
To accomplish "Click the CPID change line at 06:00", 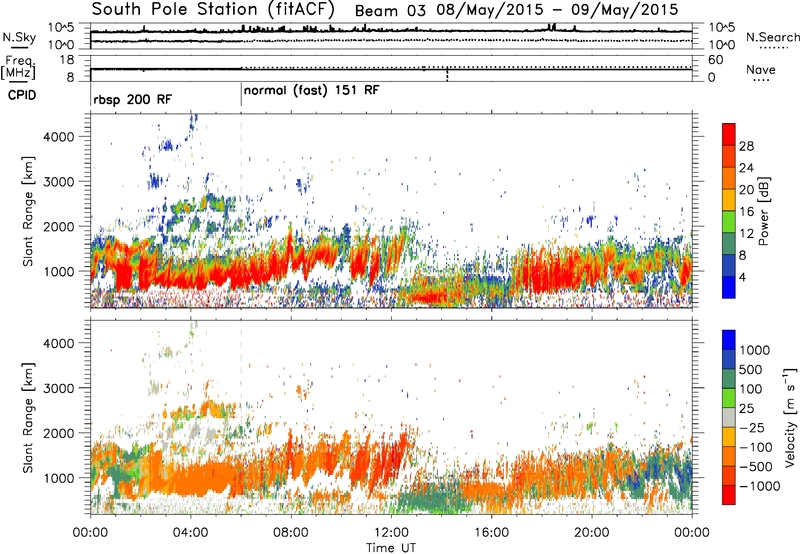I will (241, 95).
